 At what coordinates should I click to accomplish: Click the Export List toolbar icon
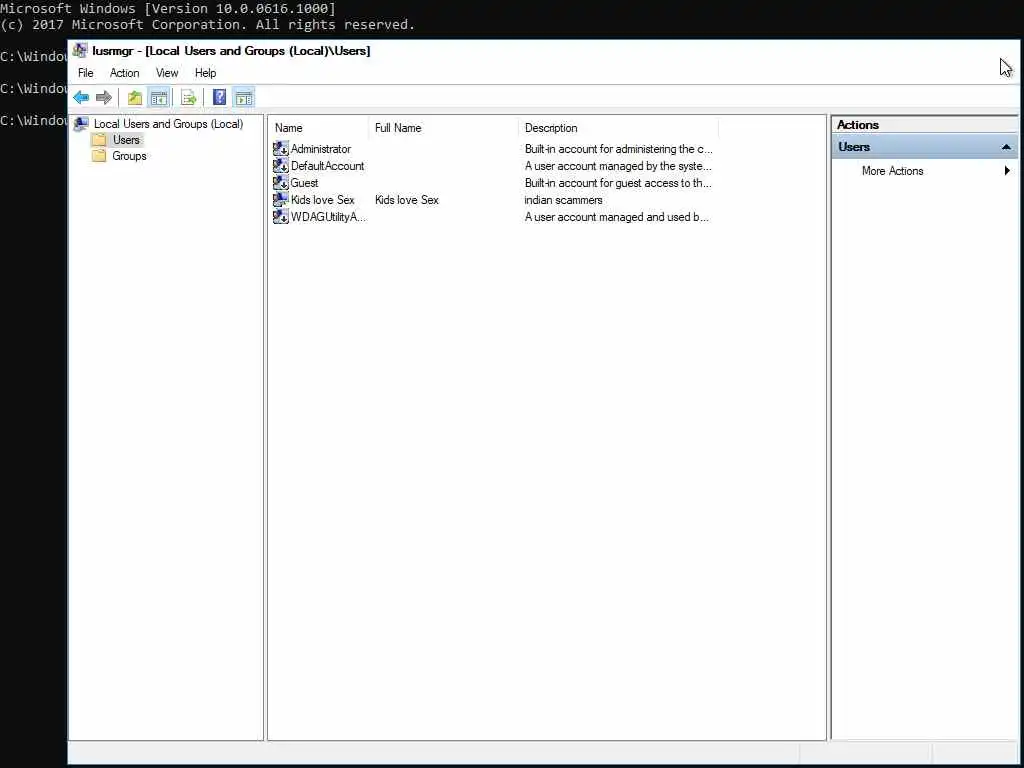point(189,98)
